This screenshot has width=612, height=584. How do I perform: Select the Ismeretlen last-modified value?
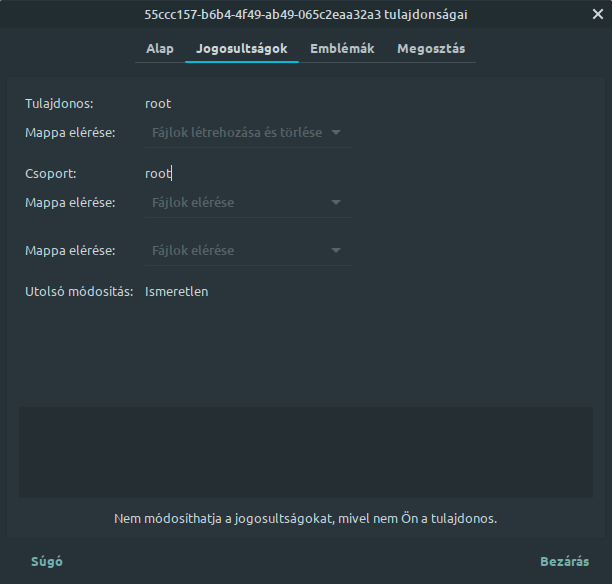tap(176, 292)
